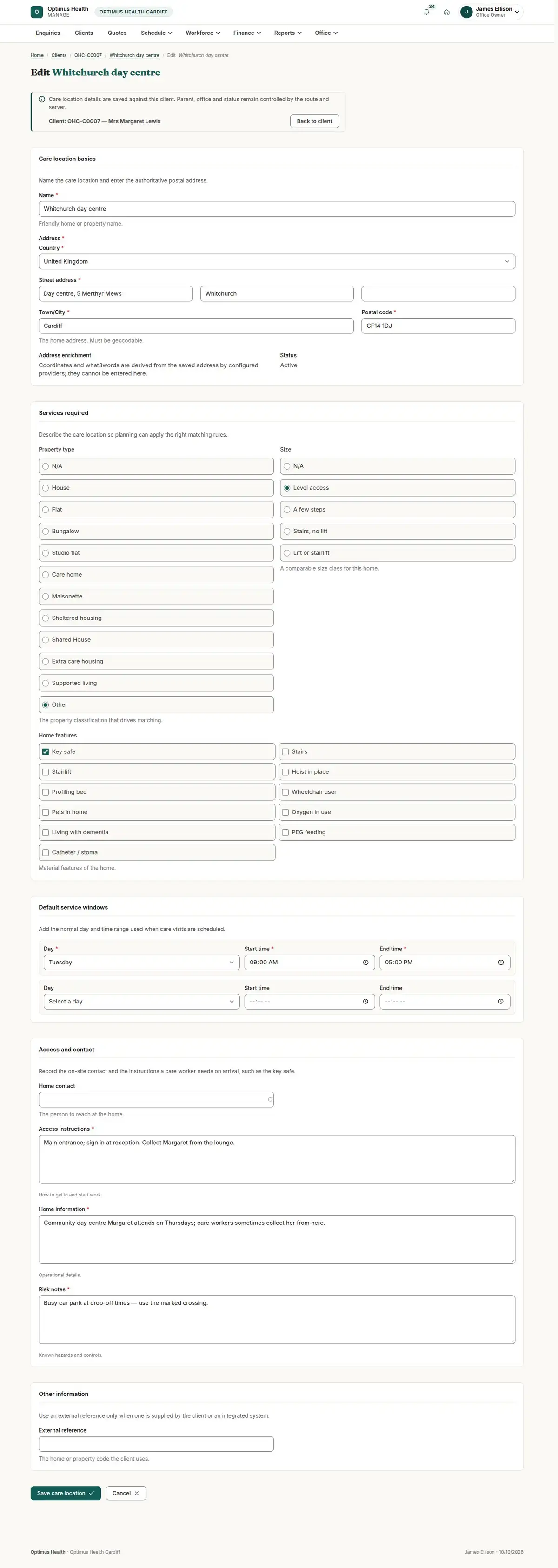Open the user account menu chevron

517,12
